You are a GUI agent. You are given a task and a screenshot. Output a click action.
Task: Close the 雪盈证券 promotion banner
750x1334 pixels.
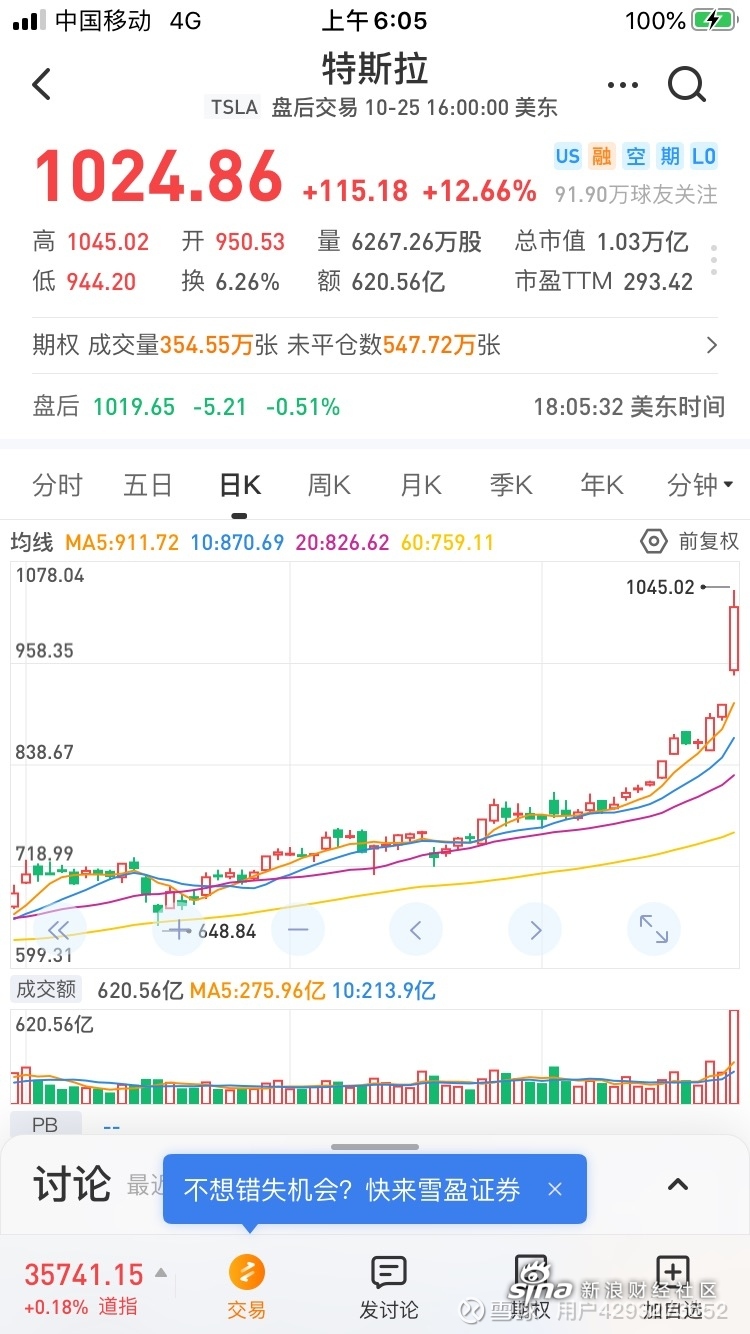[555, 1189]
